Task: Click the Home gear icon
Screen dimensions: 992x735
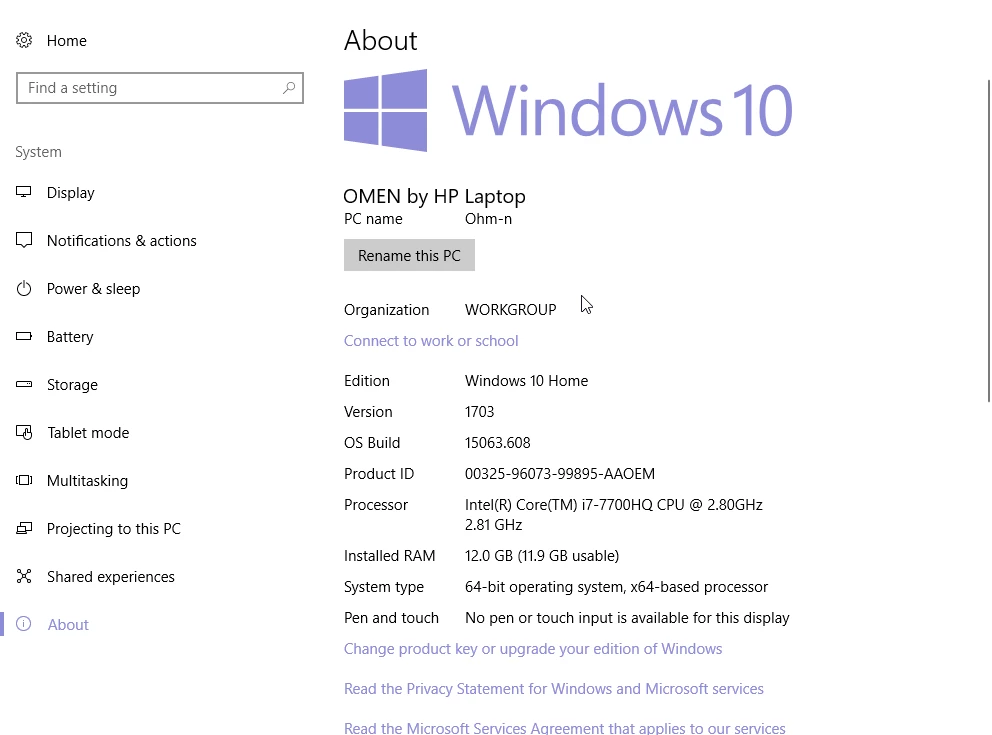Action: pyautogui.click(x=24, y=40)
